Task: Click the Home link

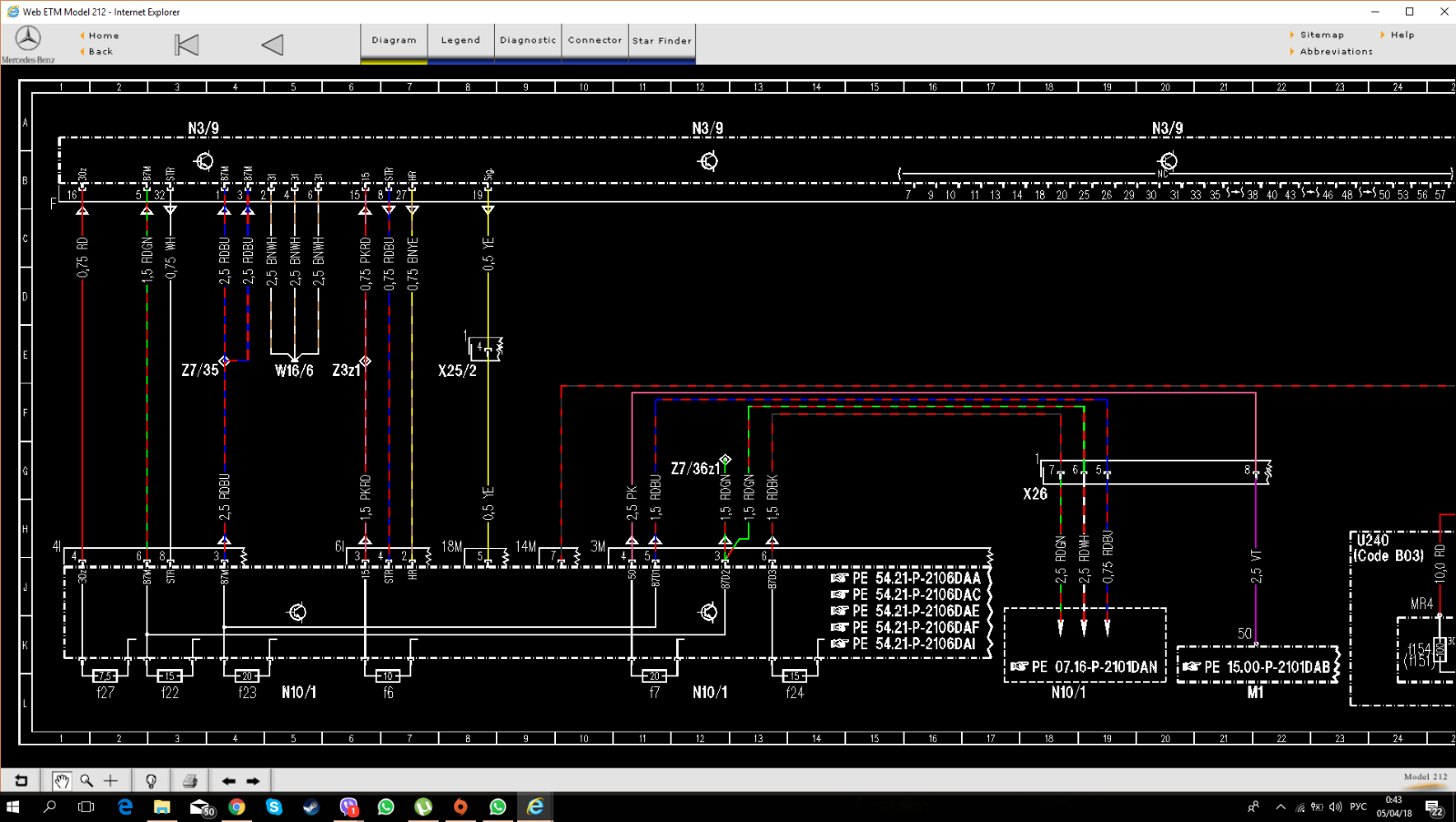Action: click(104, 36)
